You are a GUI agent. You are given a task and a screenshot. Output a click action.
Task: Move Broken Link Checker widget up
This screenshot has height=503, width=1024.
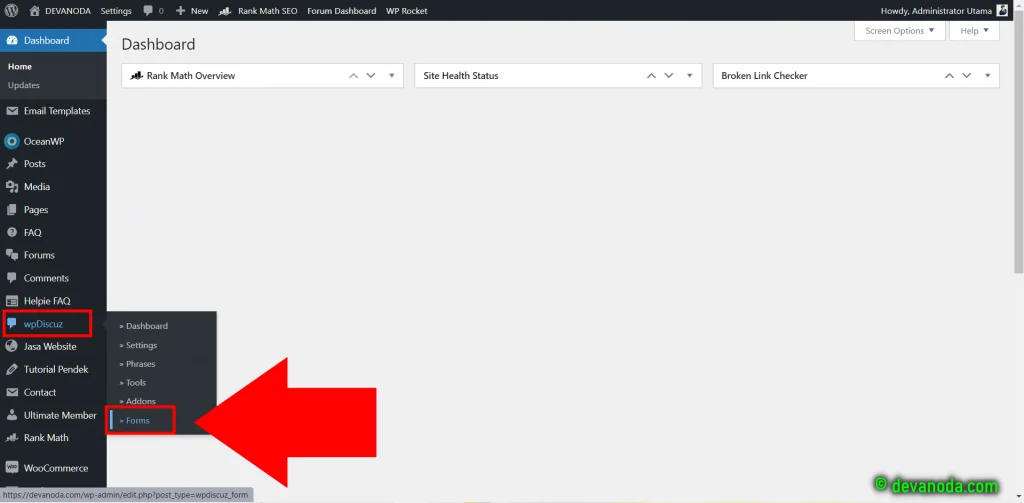point(950,76)
